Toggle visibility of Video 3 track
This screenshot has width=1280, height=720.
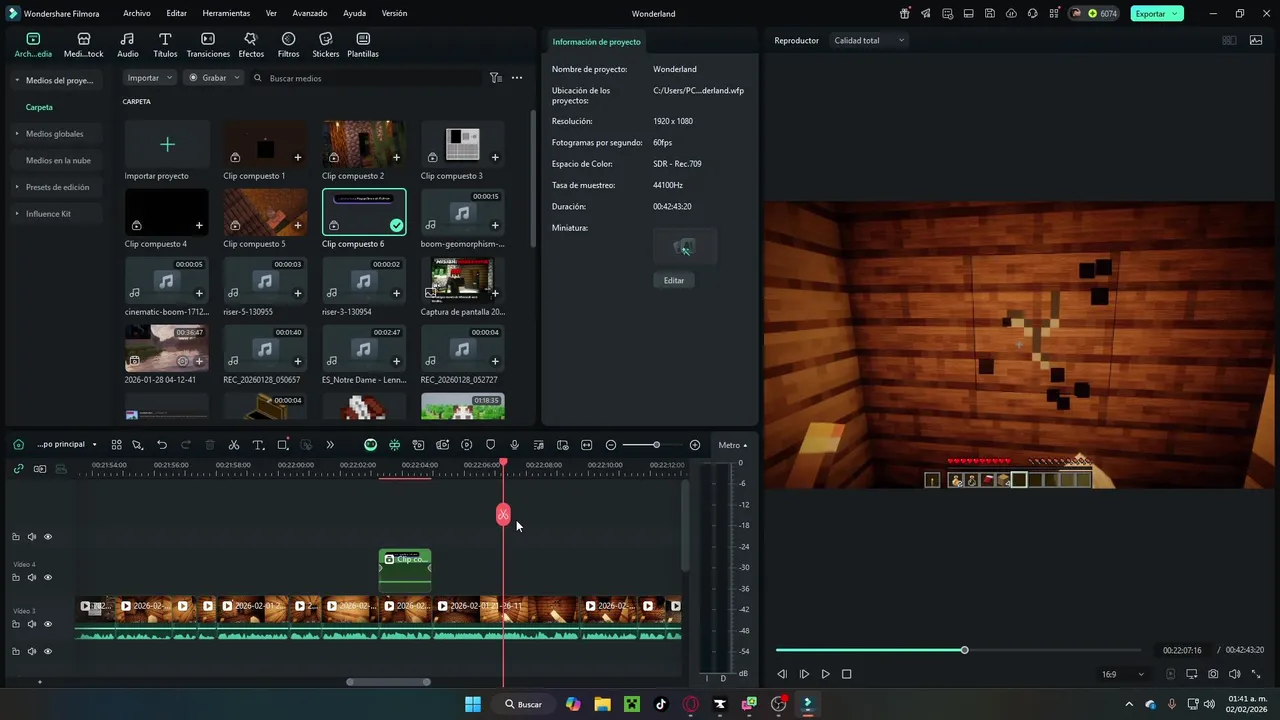(48, 624)
